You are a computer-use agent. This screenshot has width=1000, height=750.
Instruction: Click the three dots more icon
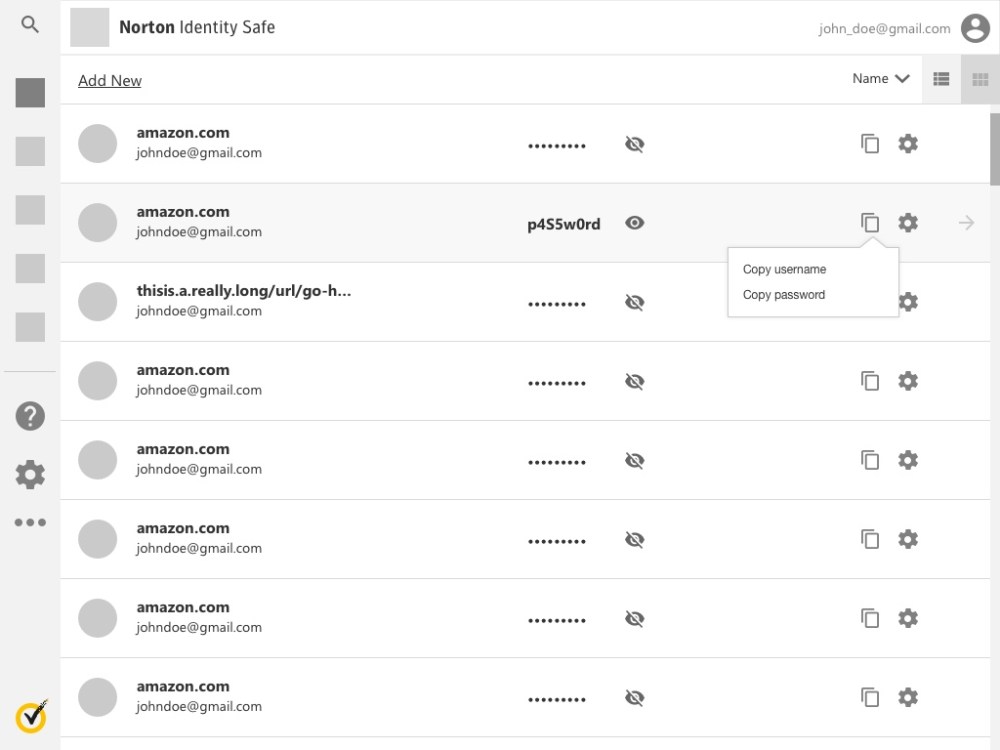tap(30, 522)
